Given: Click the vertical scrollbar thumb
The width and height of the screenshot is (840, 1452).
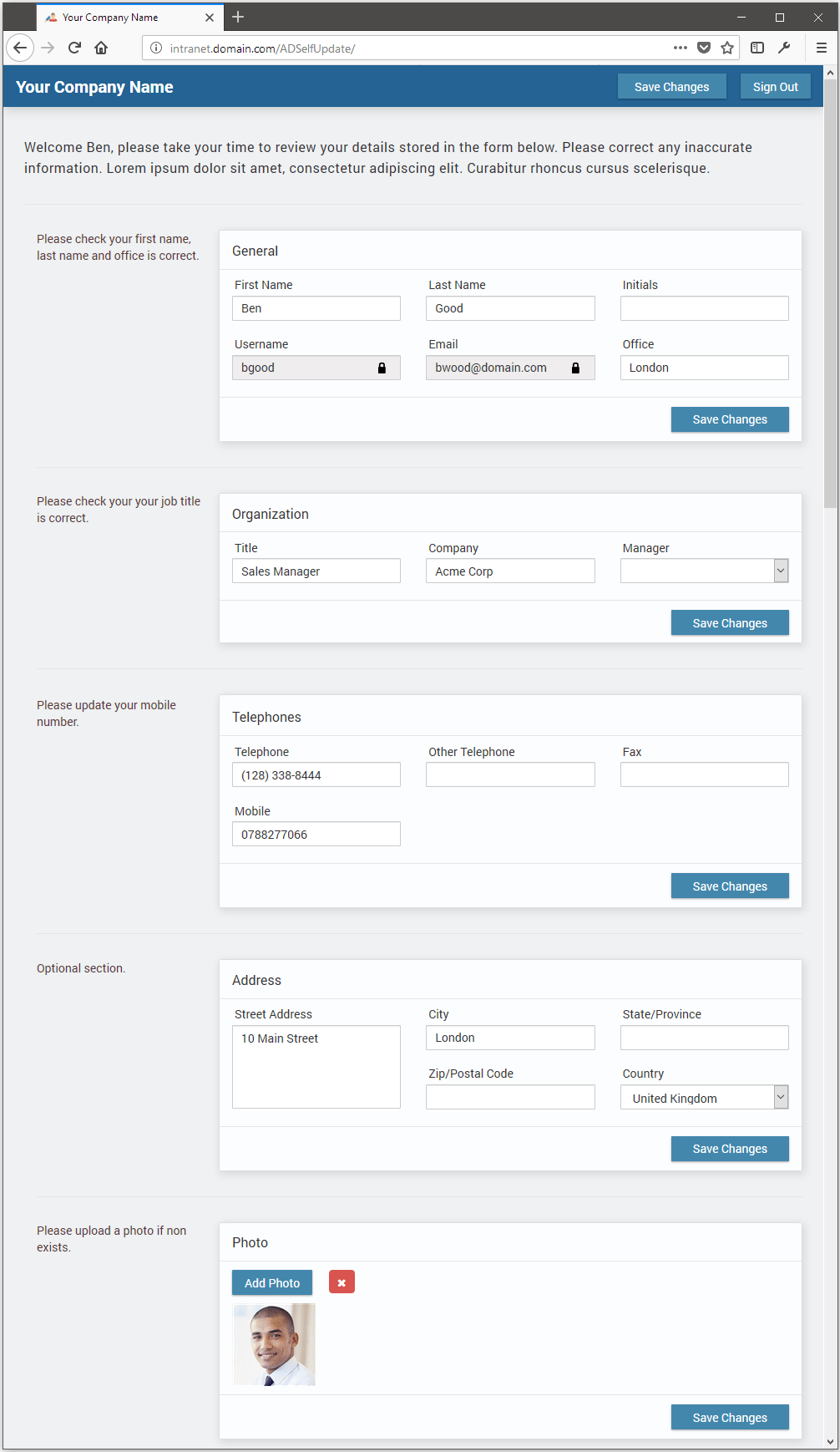Looking at the screenshot, I should (x=830, y=293).
